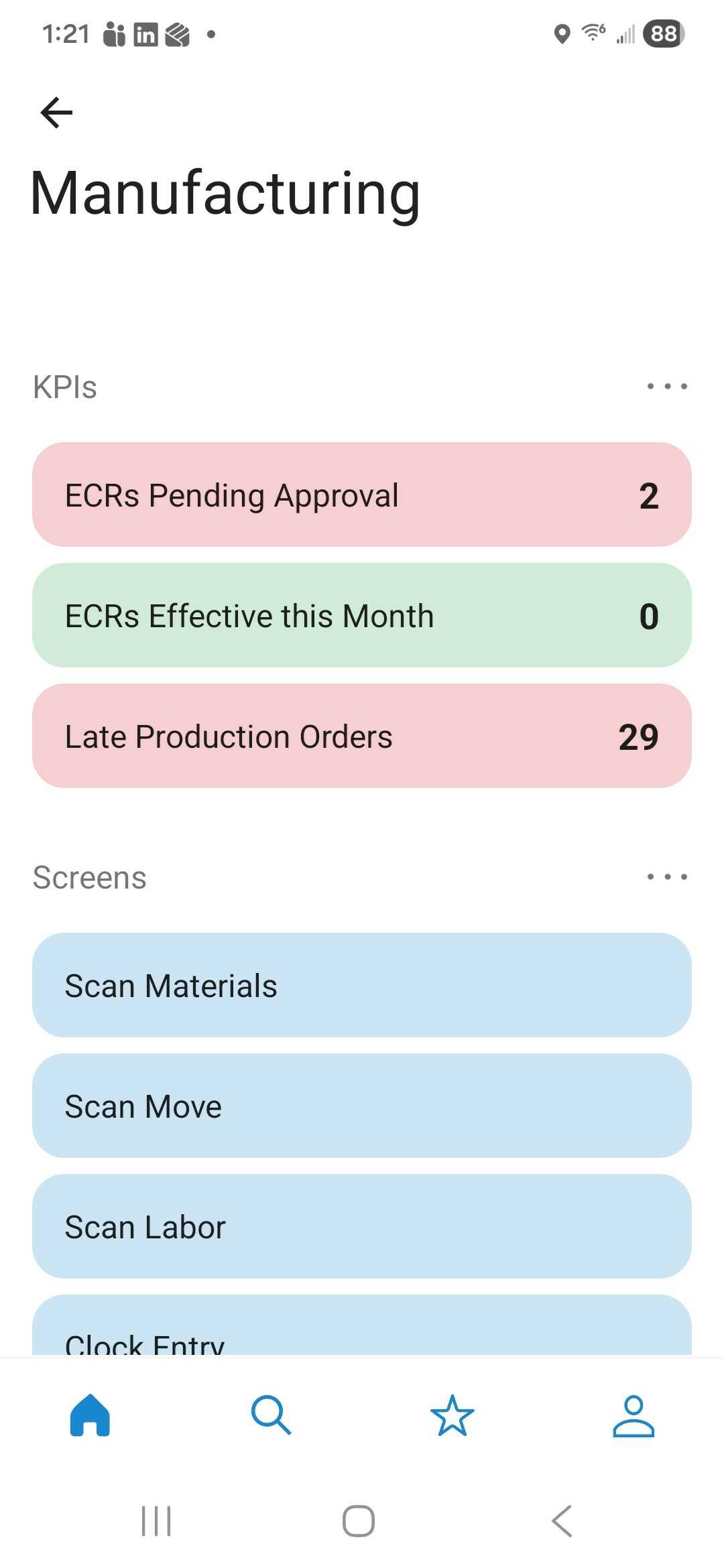Tap the Manufacturing page title
The width and height of the screenshot is (724, 1568).
(x=225, y=193)
